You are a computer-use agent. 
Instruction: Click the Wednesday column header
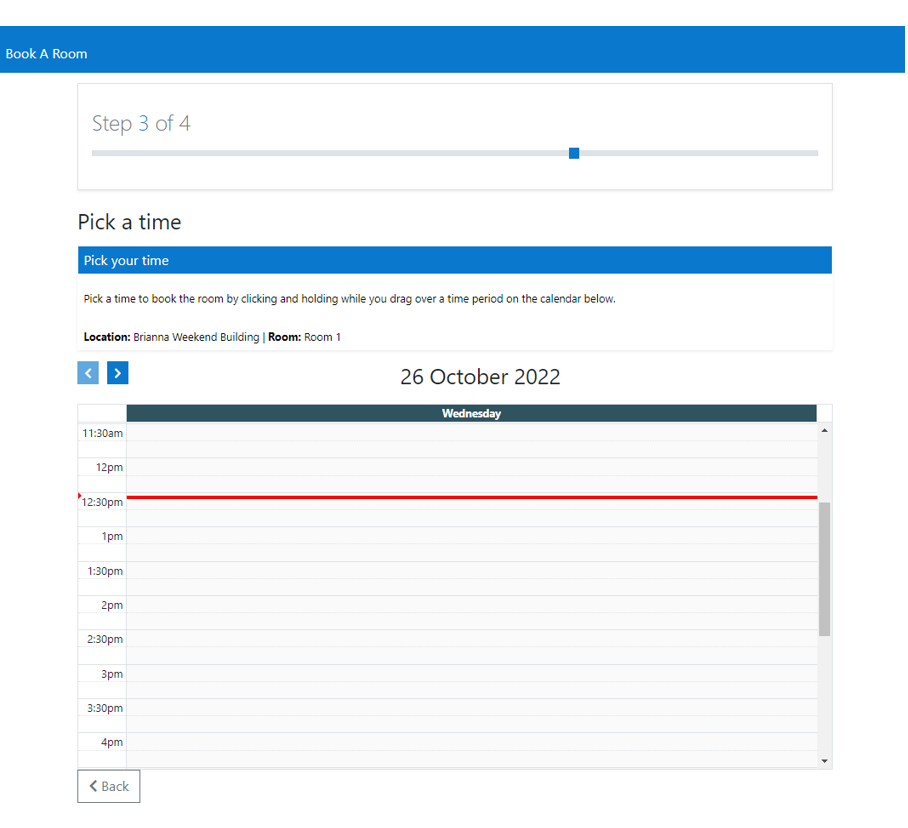pos(471,414)
